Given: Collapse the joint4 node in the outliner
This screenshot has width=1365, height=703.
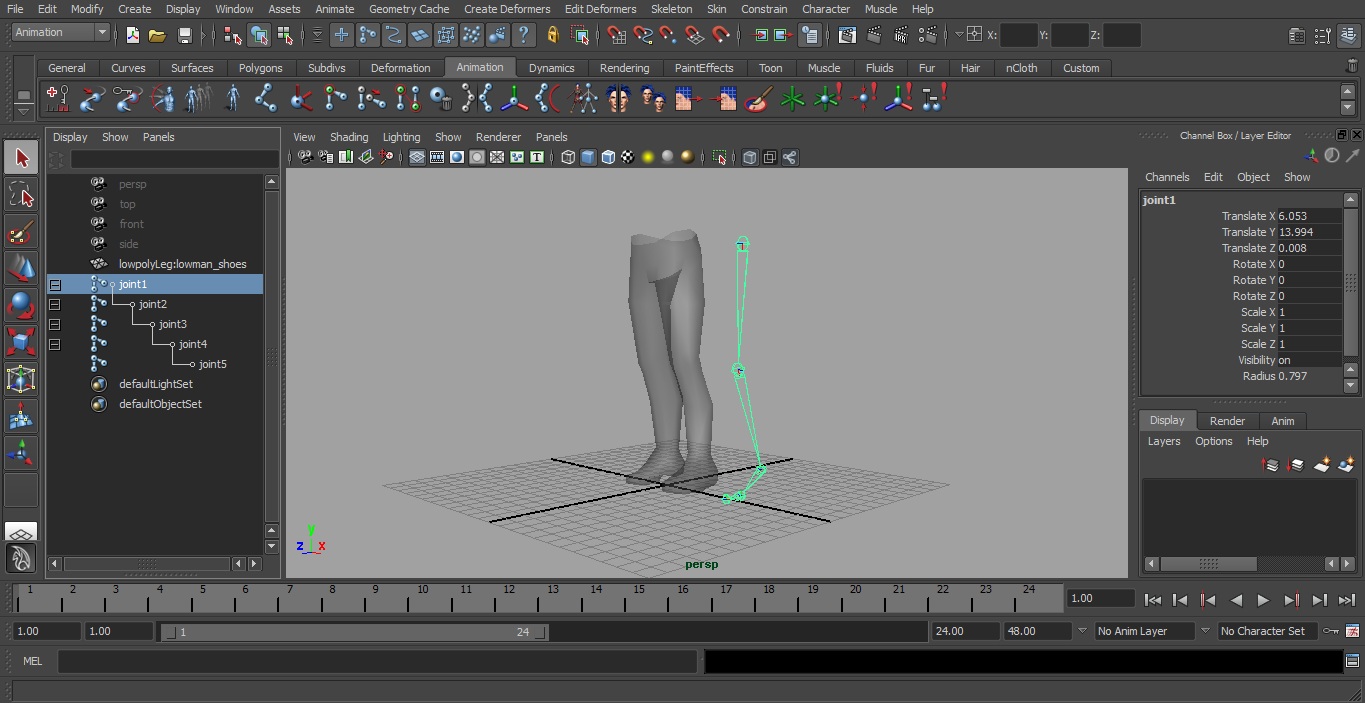Looking at the screenshot, I should 55,345.
